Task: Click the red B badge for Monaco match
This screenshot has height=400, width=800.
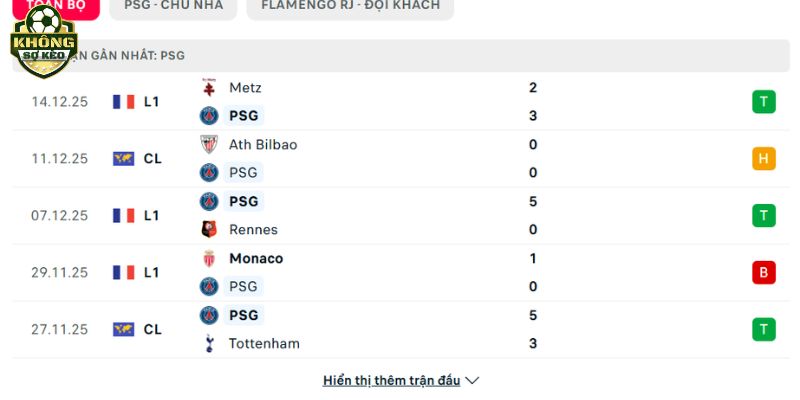Action: (764, 272)
